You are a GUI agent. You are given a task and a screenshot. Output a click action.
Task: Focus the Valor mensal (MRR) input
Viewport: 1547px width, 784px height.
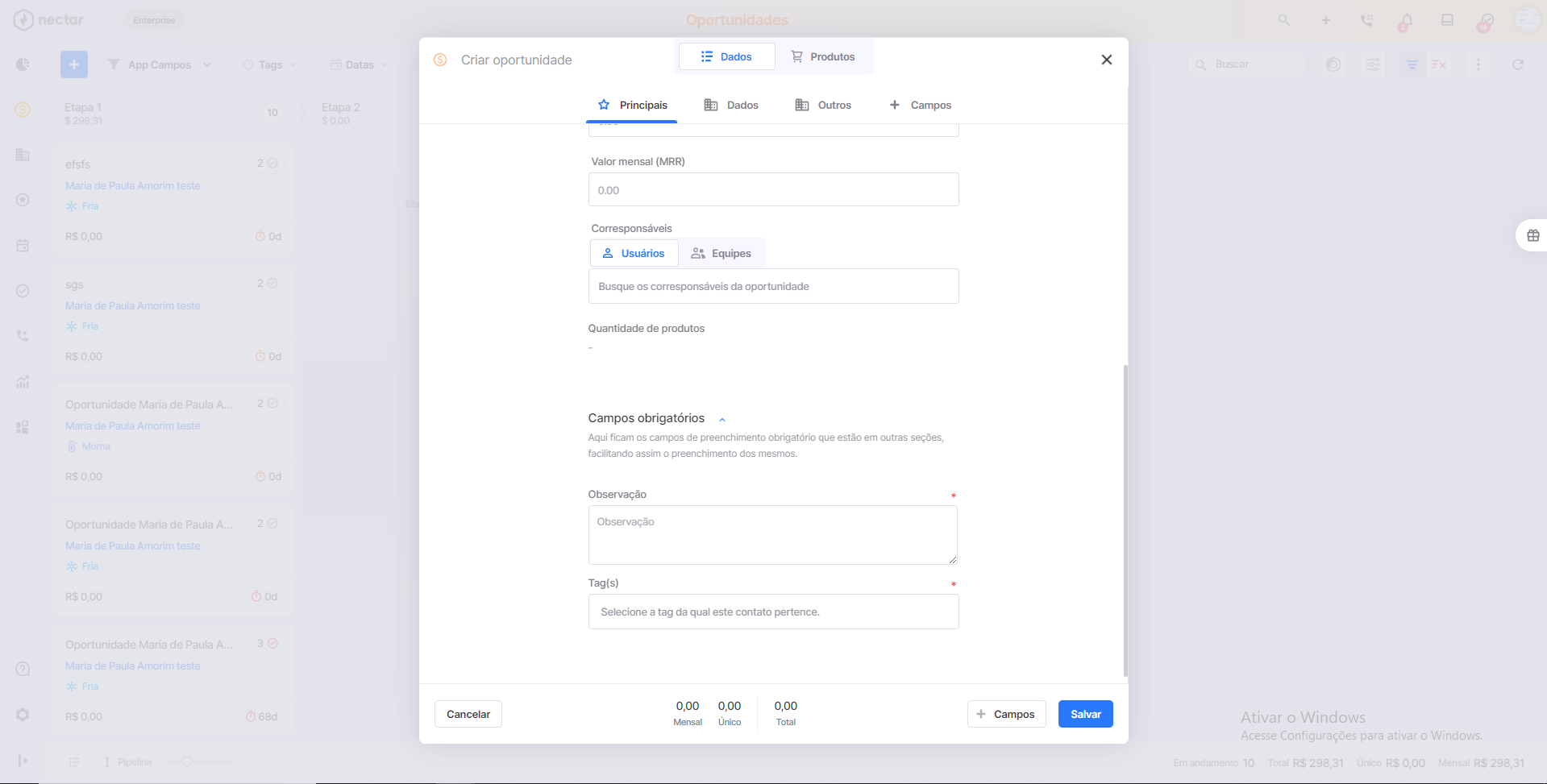[774, 189]
